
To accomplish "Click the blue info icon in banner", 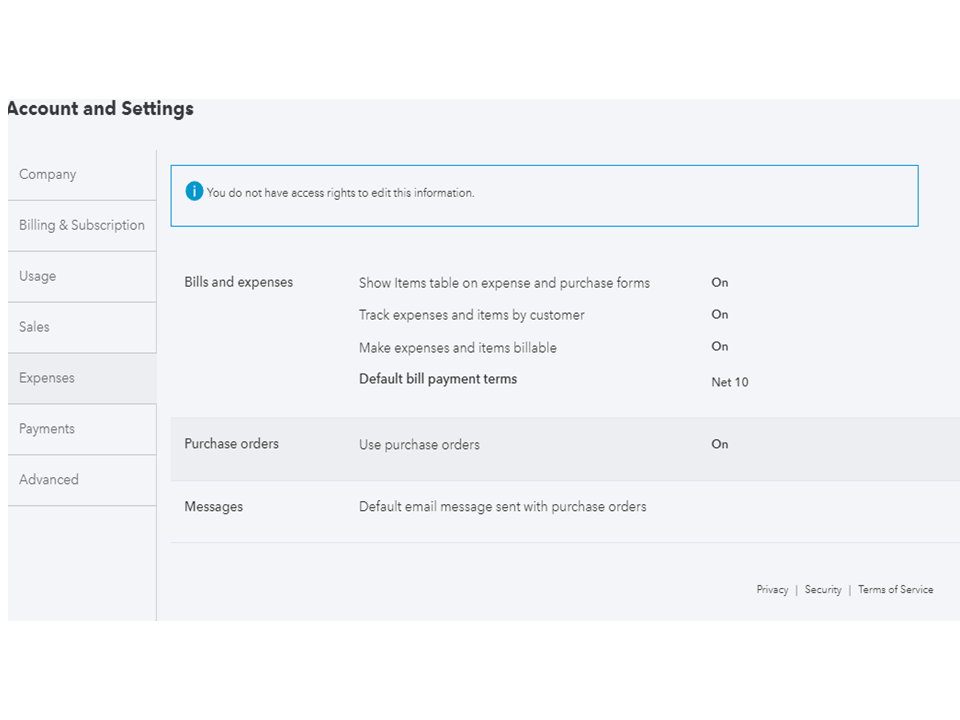I will coord(194,192).
